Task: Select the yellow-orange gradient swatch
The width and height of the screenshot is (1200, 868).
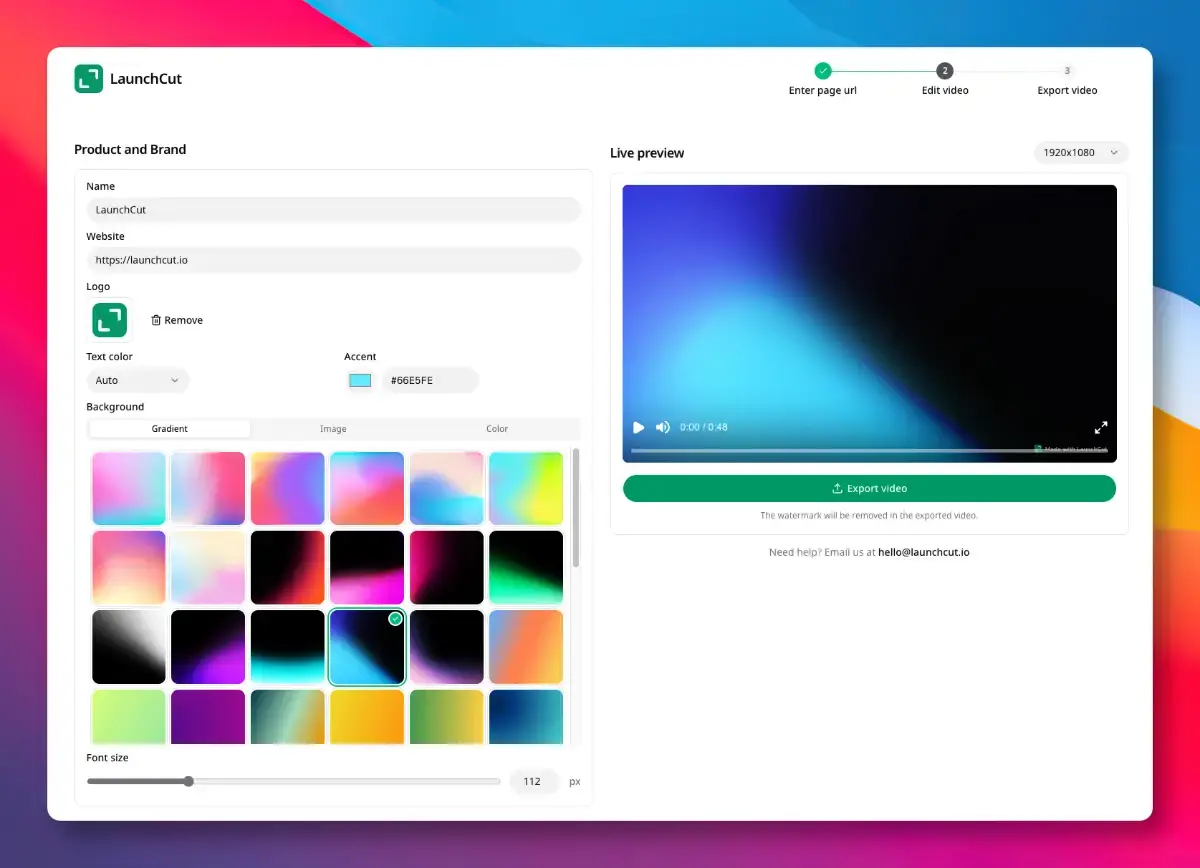Action: [367, 717]
